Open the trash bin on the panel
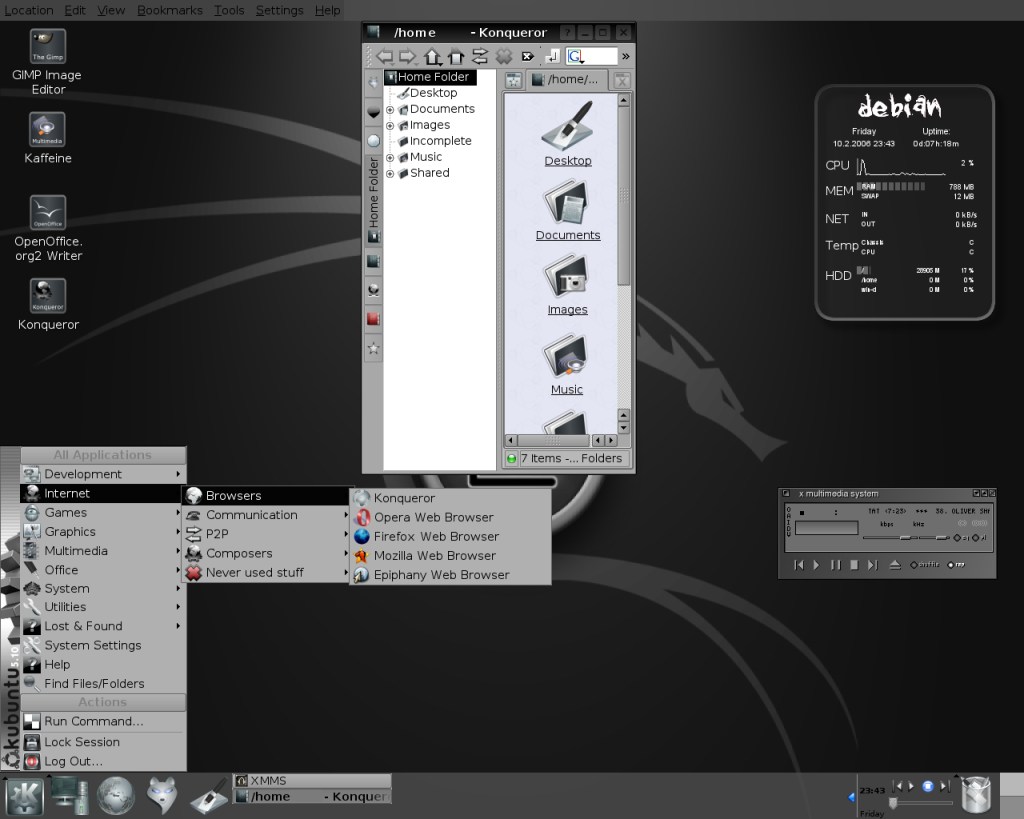The height and width of the screenshot is (819, 1024). coord(977,795)
